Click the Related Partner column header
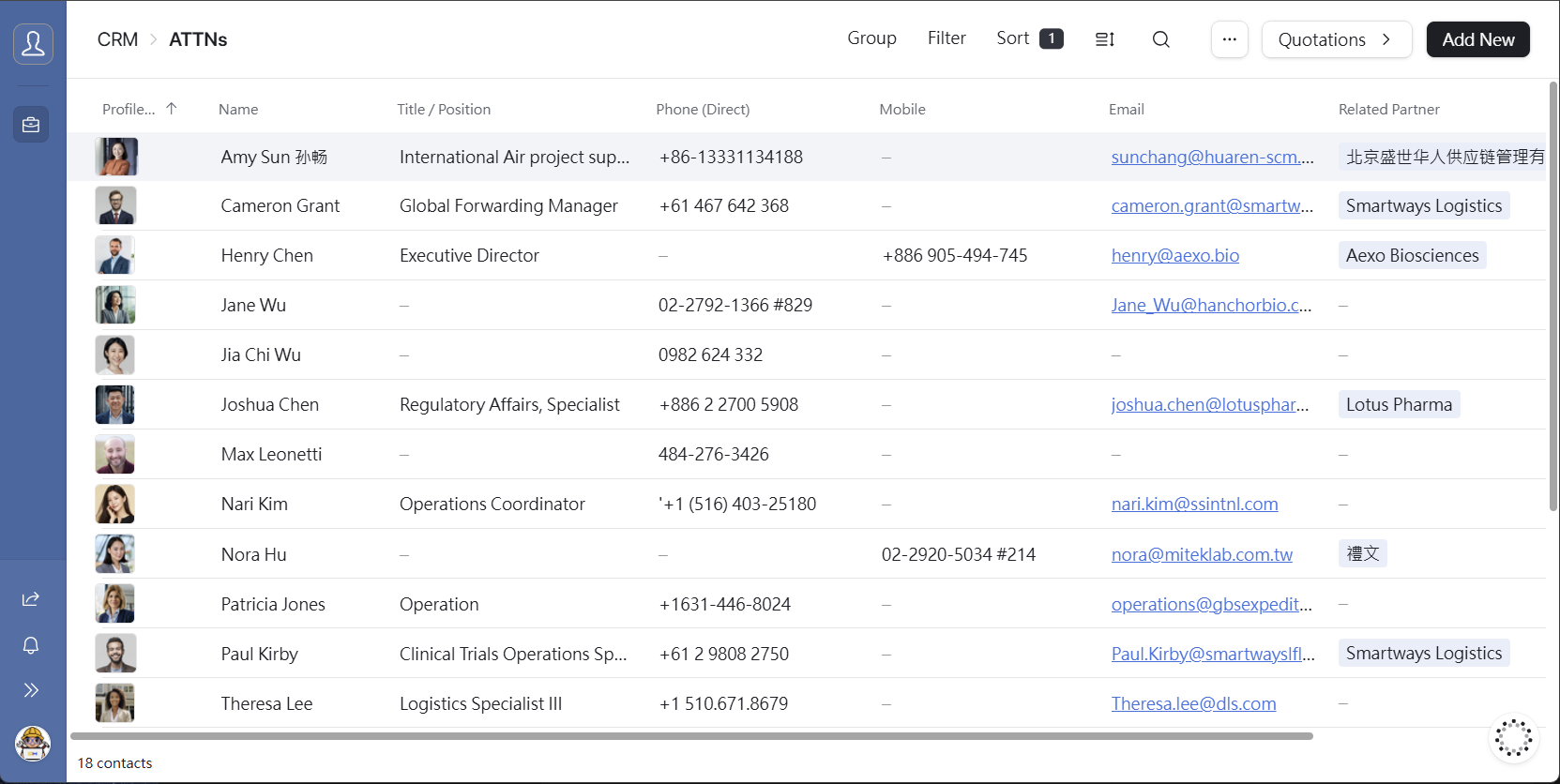The width and height of the screenshot is (1560, 784). [1388, 109]
